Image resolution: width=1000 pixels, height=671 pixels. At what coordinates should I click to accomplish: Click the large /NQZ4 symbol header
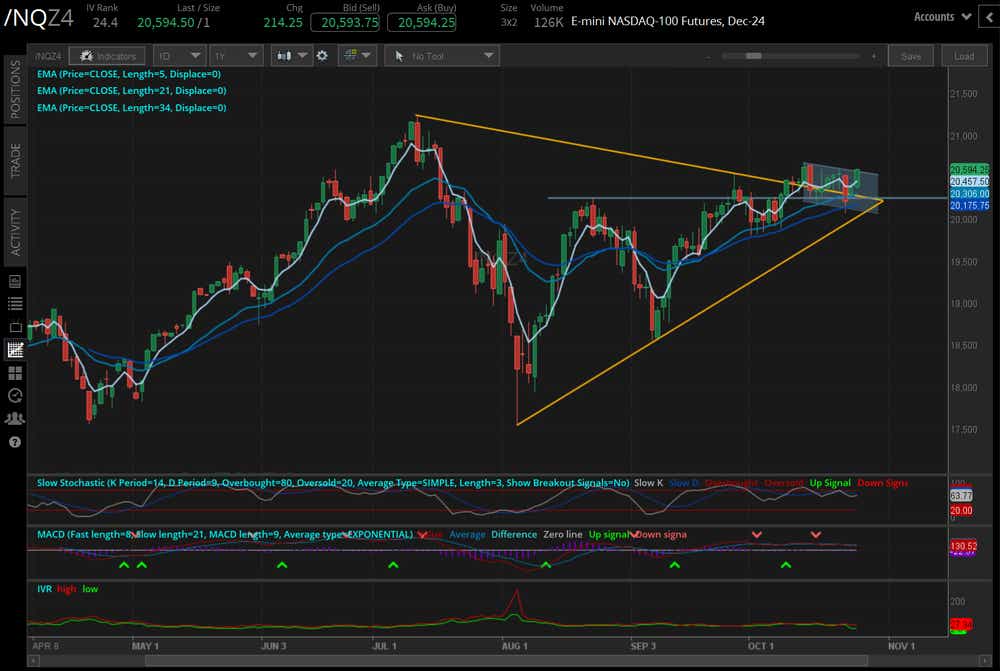click(x=38, y=18)
